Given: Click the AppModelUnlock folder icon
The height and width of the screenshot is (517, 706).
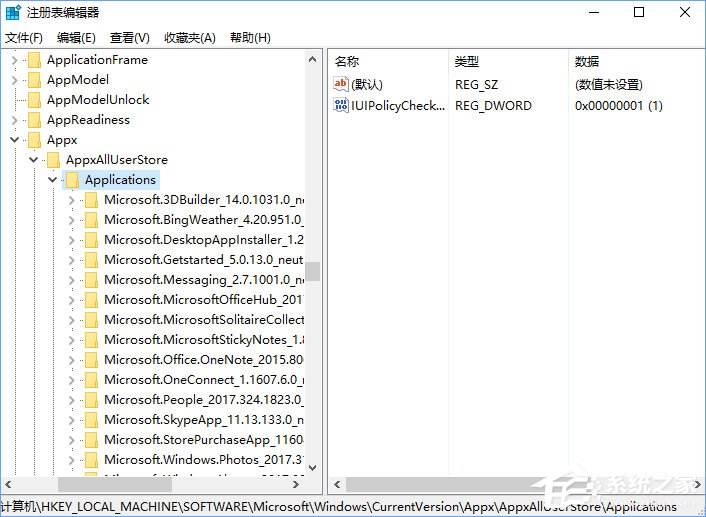Looking at the screenshot, I should tap(34, 100).
